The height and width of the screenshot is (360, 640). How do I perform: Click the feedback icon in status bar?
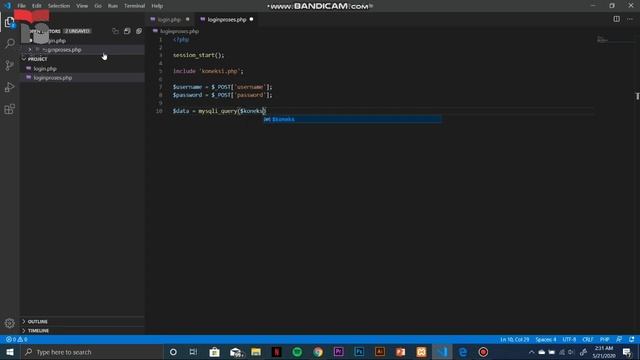(619, 339)
